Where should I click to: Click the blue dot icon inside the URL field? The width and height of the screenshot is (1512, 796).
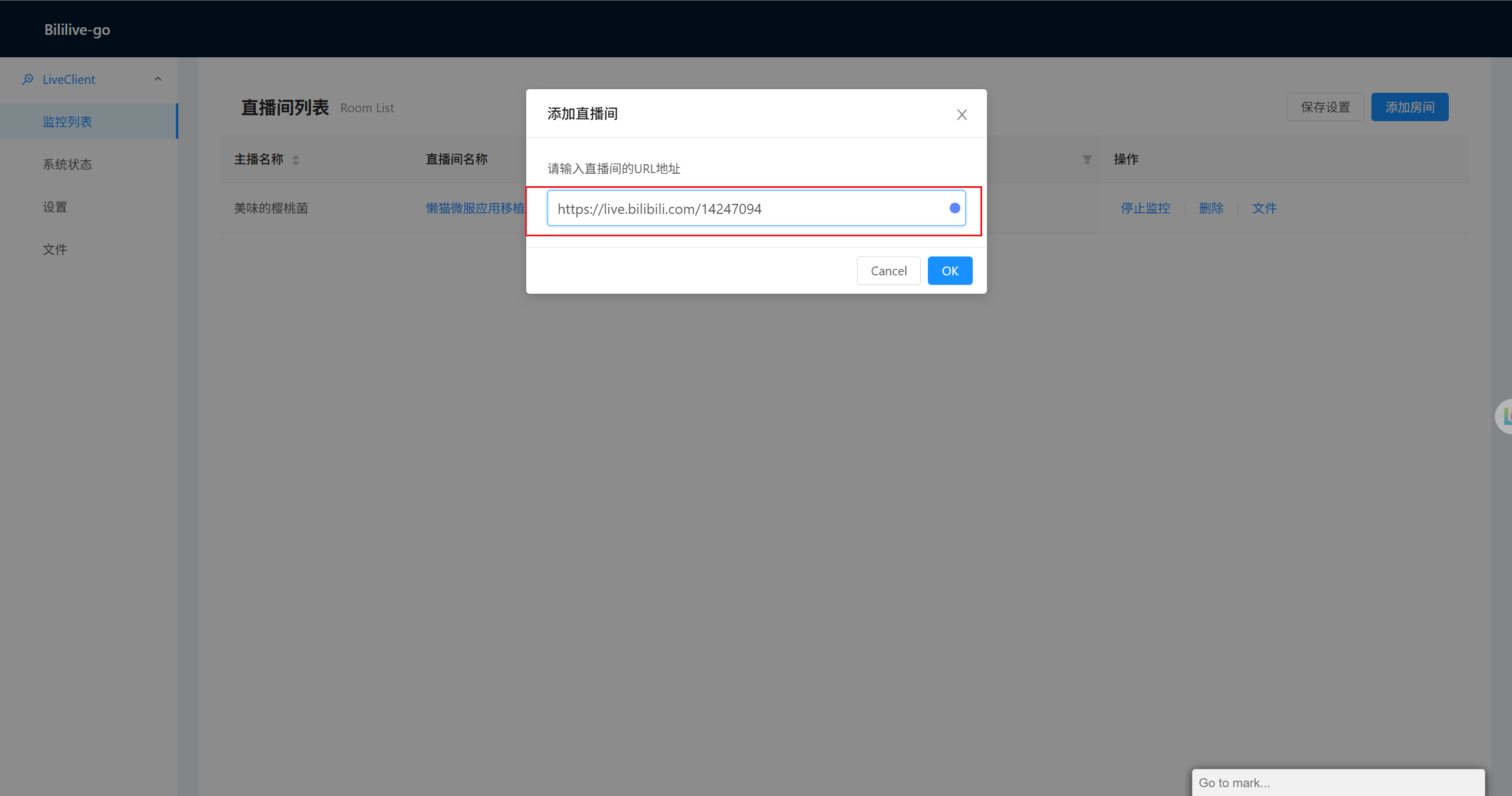954,208
